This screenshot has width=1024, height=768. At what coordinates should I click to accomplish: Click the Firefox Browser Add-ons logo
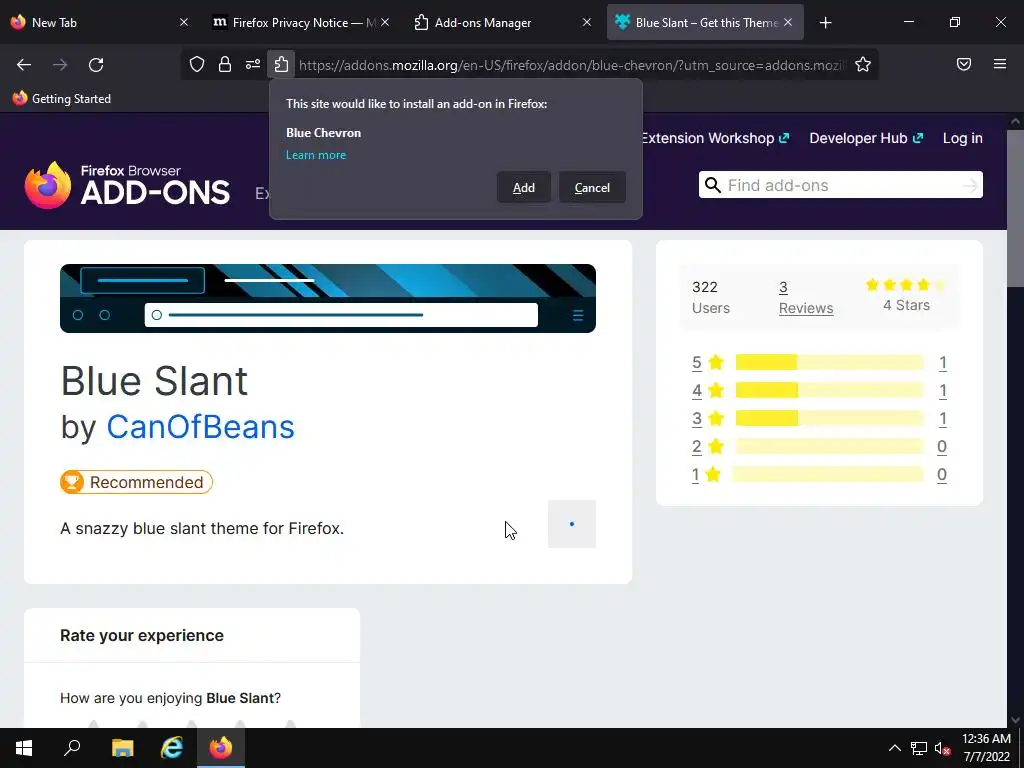pos(127,185)
